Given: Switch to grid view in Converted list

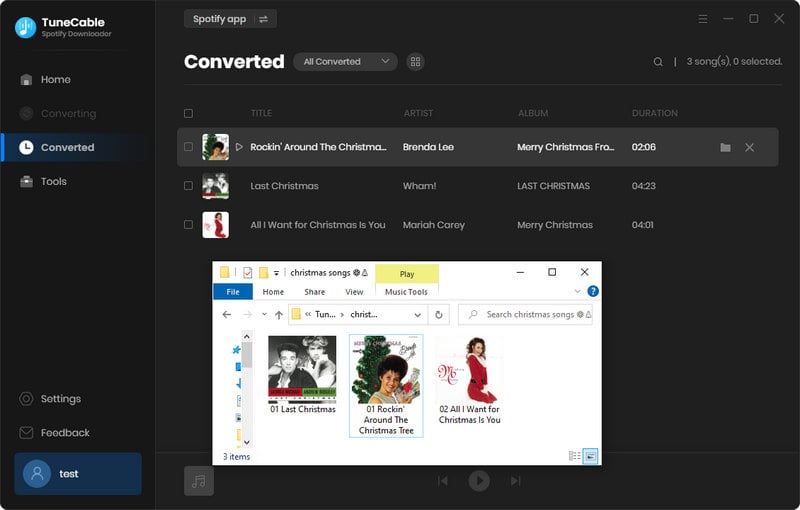Looking at the screenshot, I should (x=415, y=62).
